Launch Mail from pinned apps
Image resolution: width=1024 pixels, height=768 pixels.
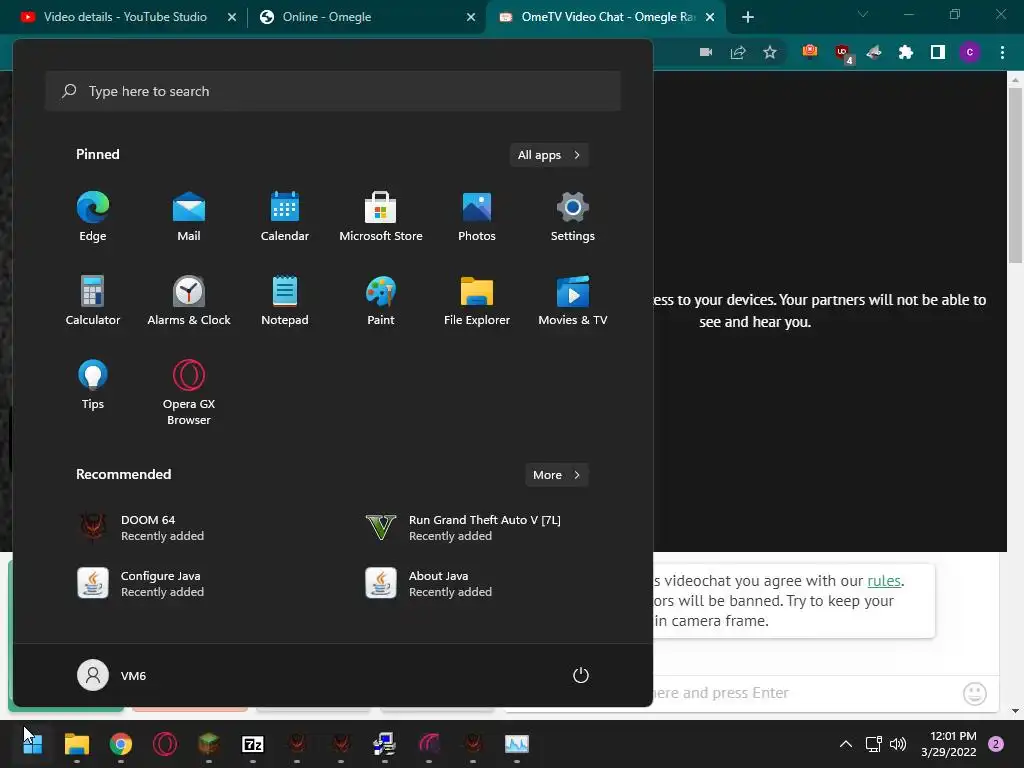pos(189,217)
